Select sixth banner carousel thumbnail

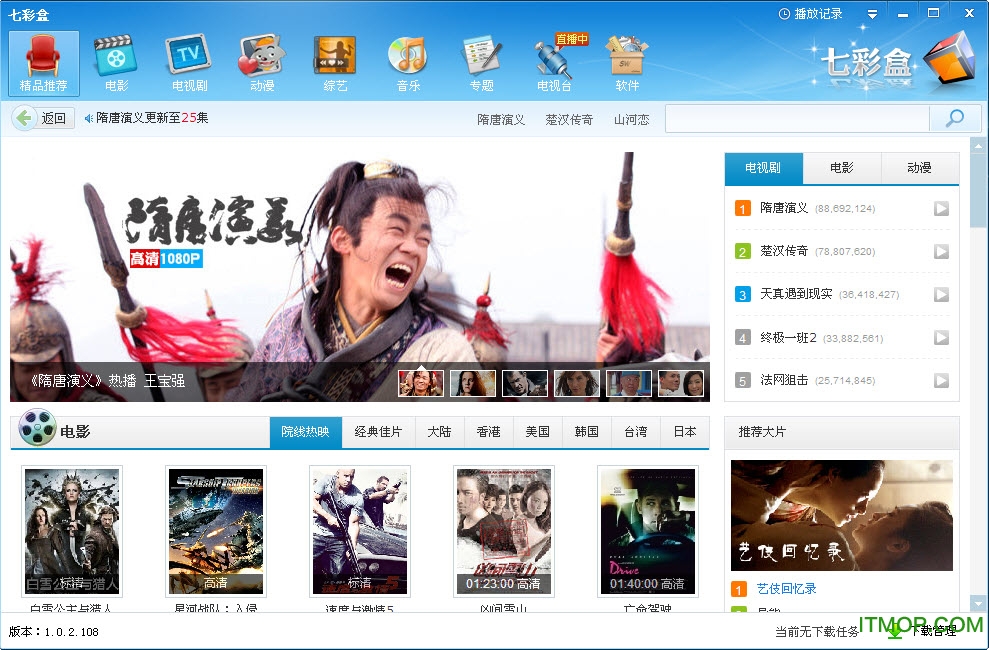click(681, 383)
